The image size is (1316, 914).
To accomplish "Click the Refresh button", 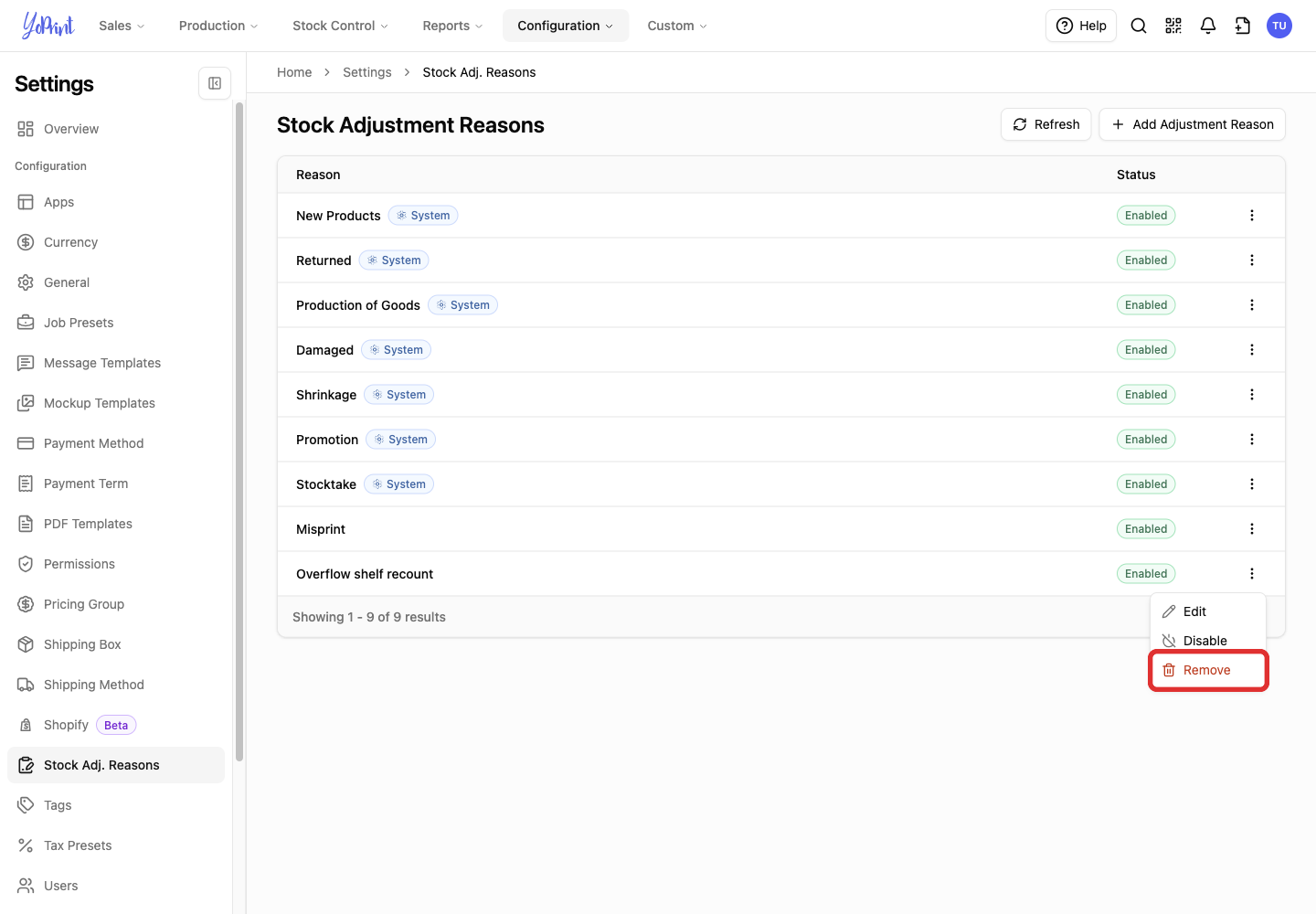I will click(x=1046, y=124).
